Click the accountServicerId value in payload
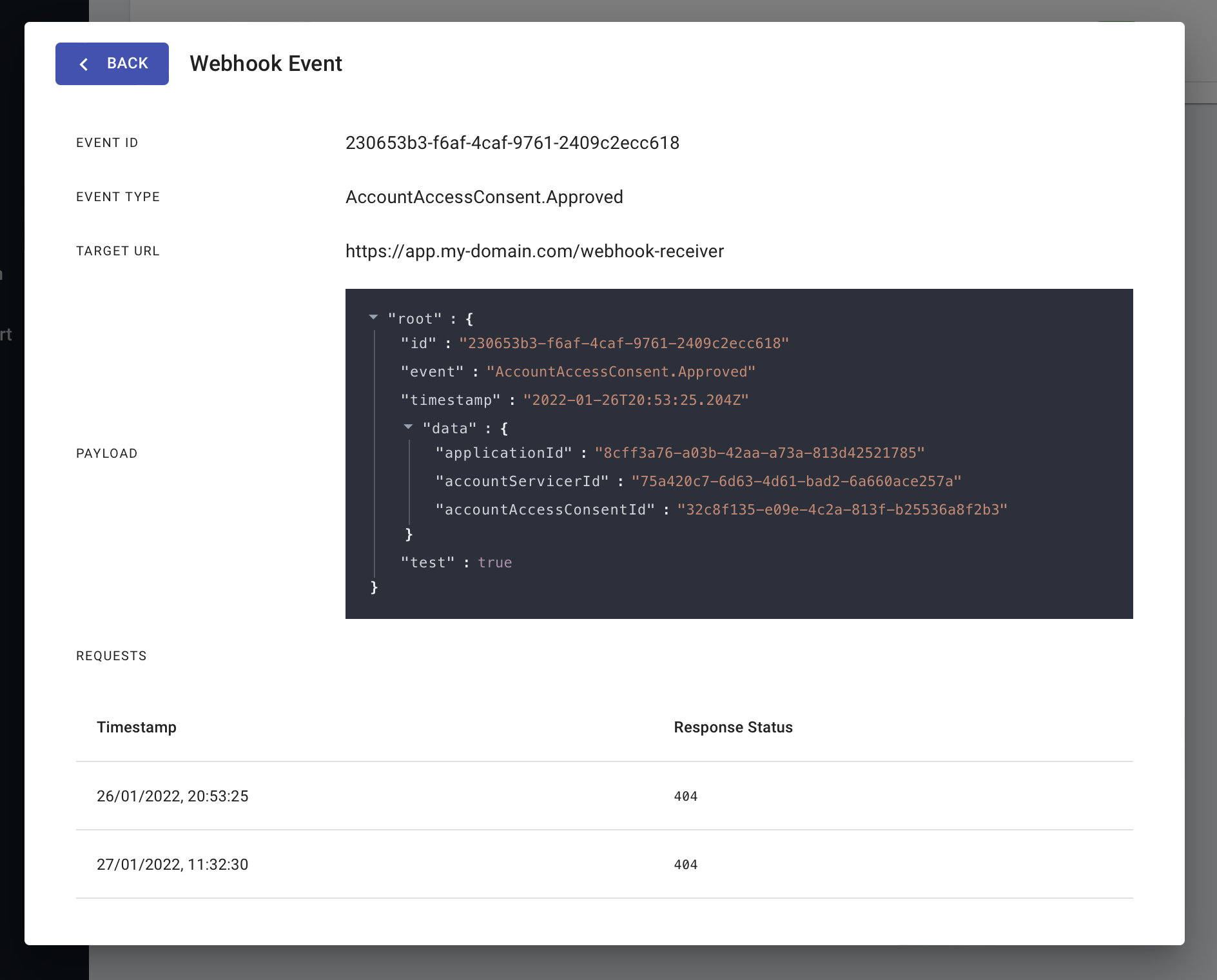The height and width of the screenshot is (980, 1217). point(796,482)
